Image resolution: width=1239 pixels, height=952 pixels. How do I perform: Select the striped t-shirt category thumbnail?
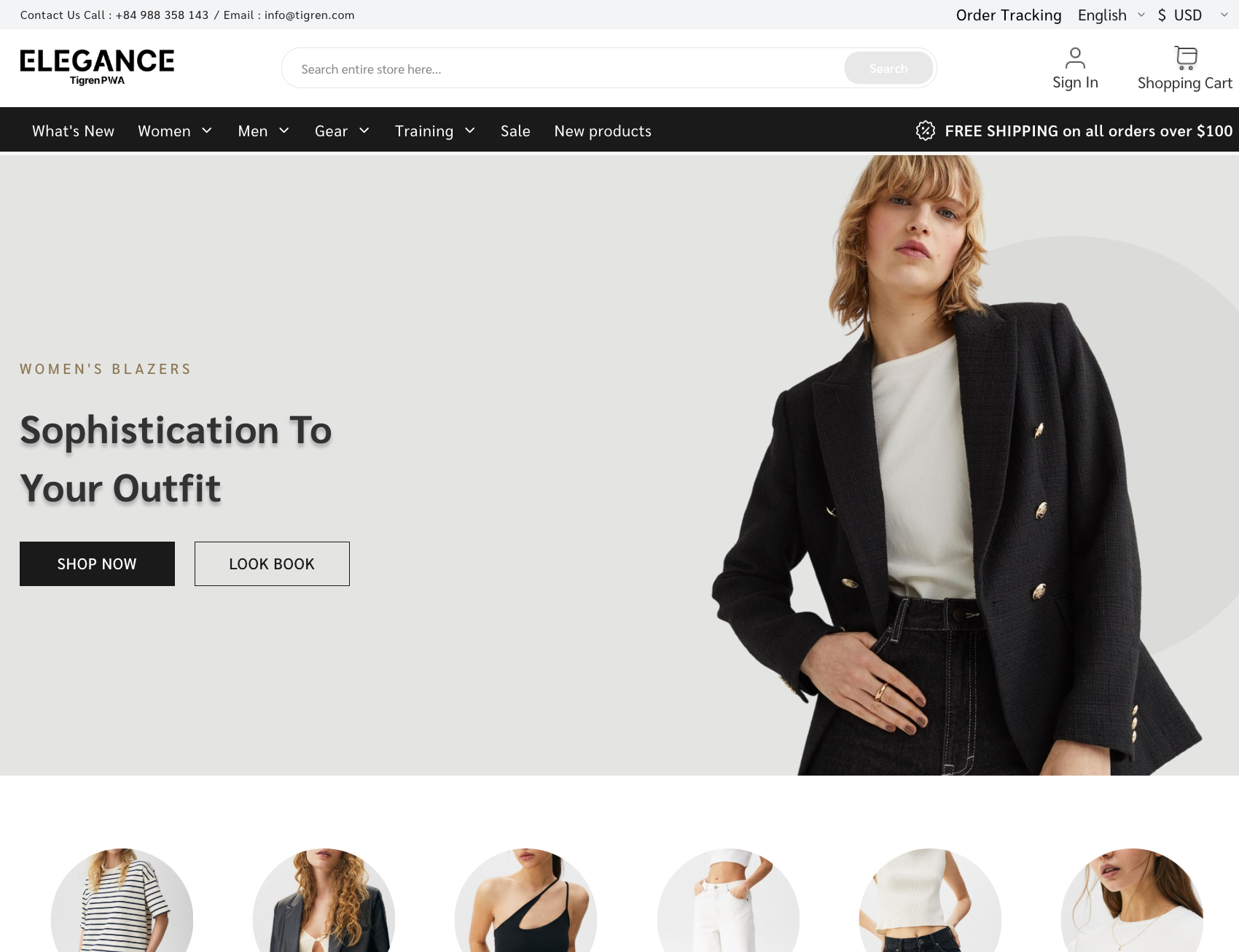tap(122, 900)
